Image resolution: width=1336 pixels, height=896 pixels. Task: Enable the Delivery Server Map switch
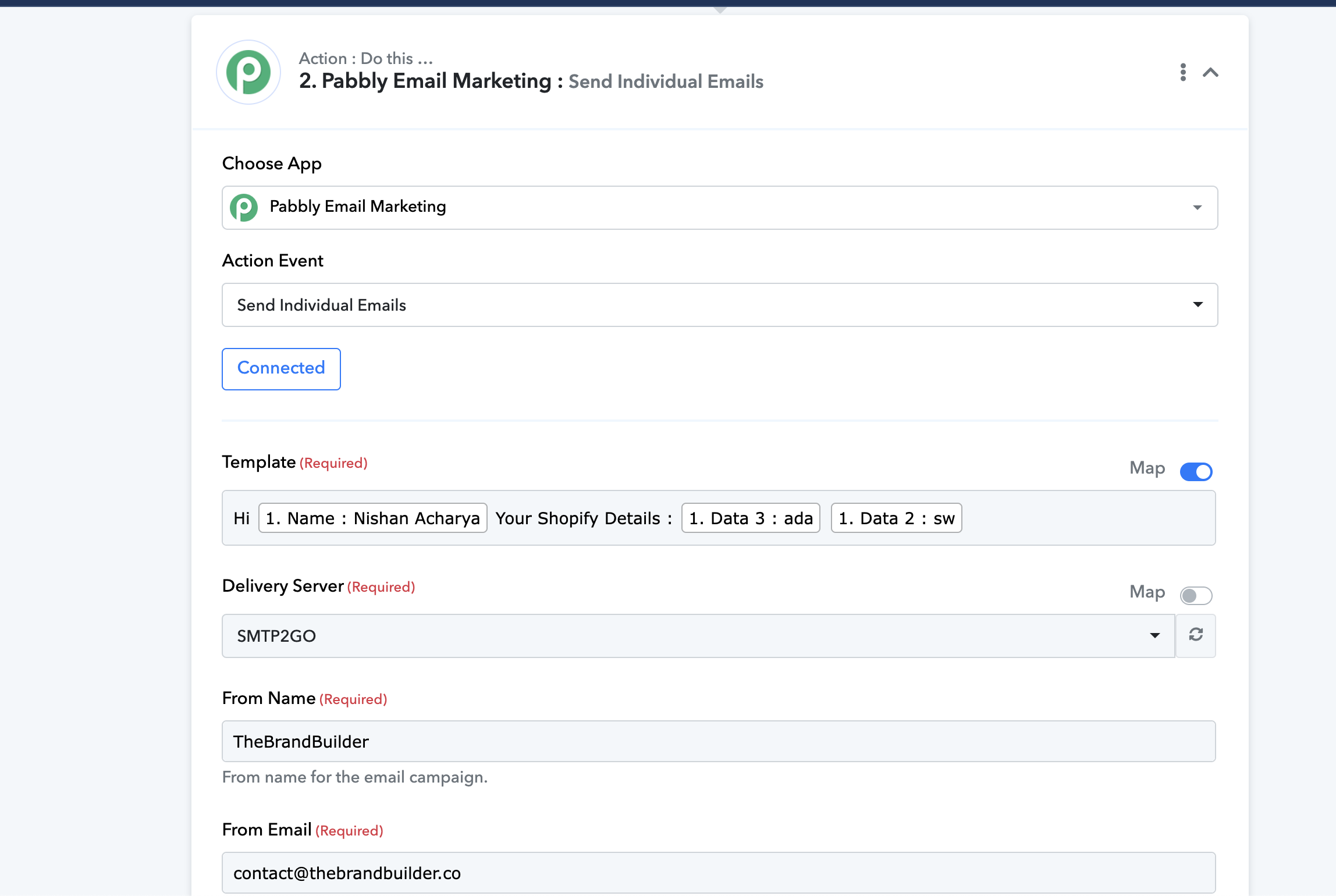click(x=1196, y=595)
